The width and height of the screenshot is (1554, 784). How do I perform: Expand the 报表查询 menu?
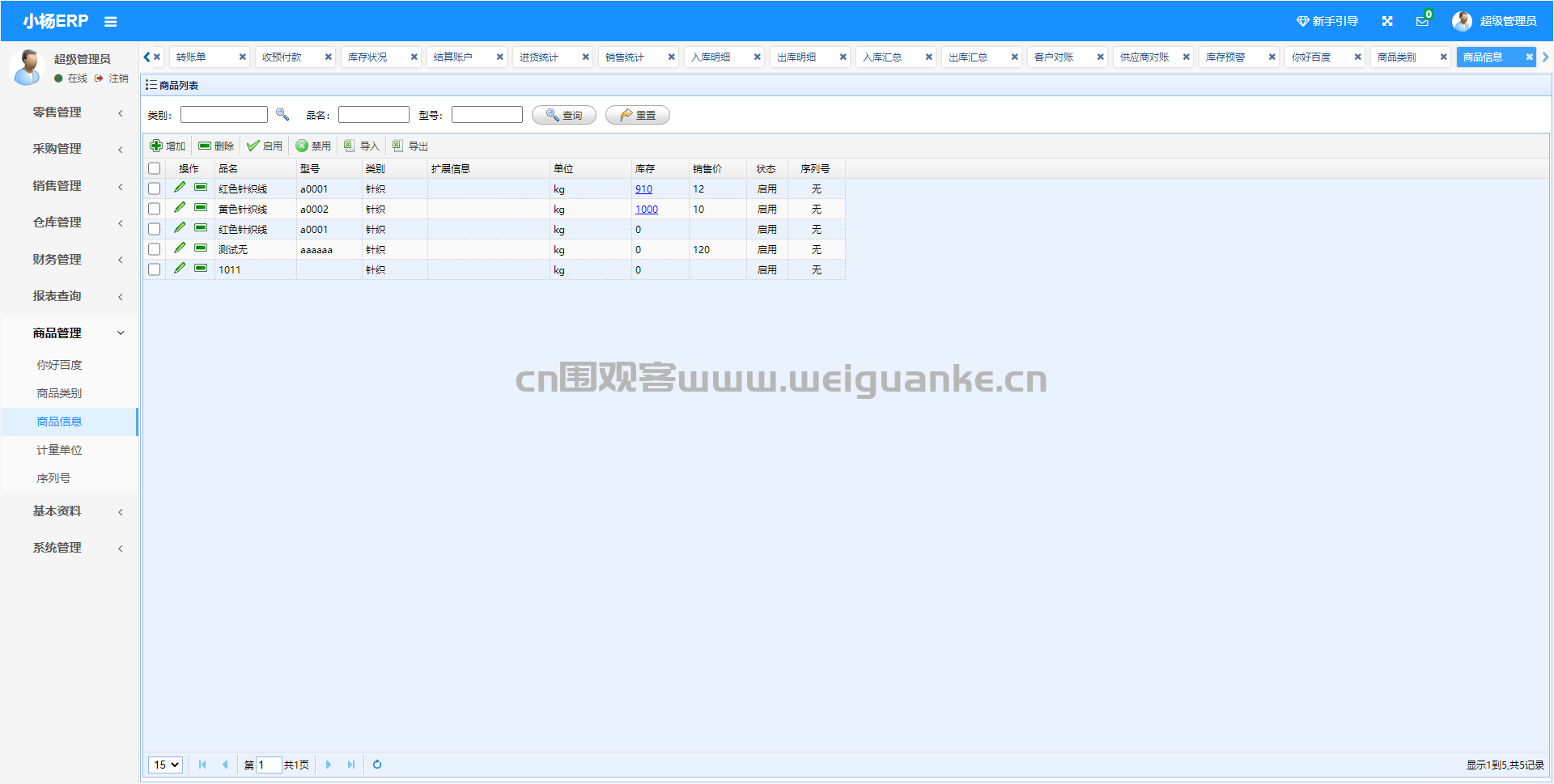point(70,296)
